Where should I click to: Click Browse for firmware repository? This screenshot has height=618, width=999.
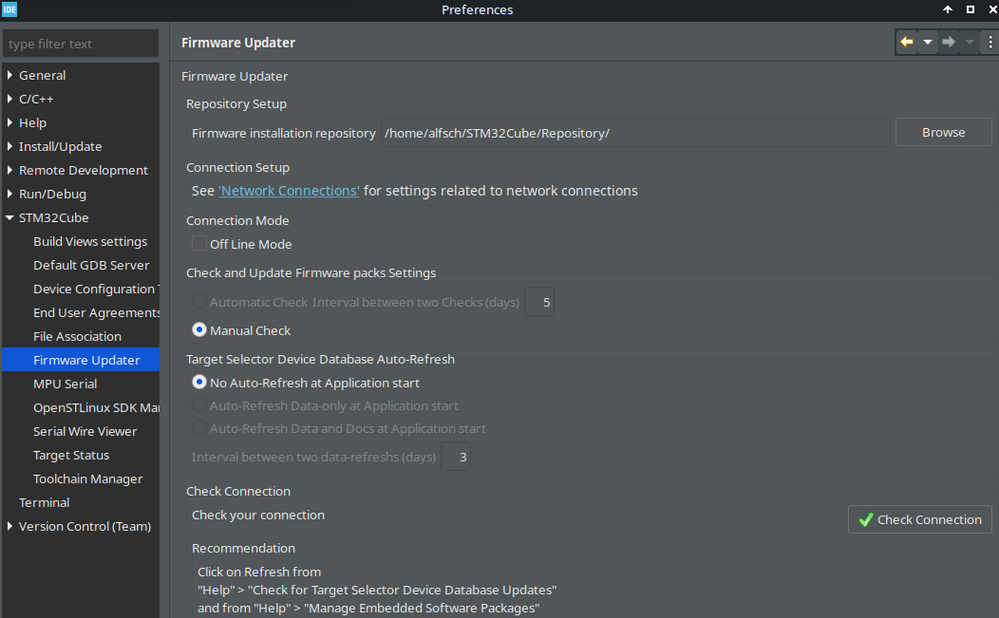[944, 133]
